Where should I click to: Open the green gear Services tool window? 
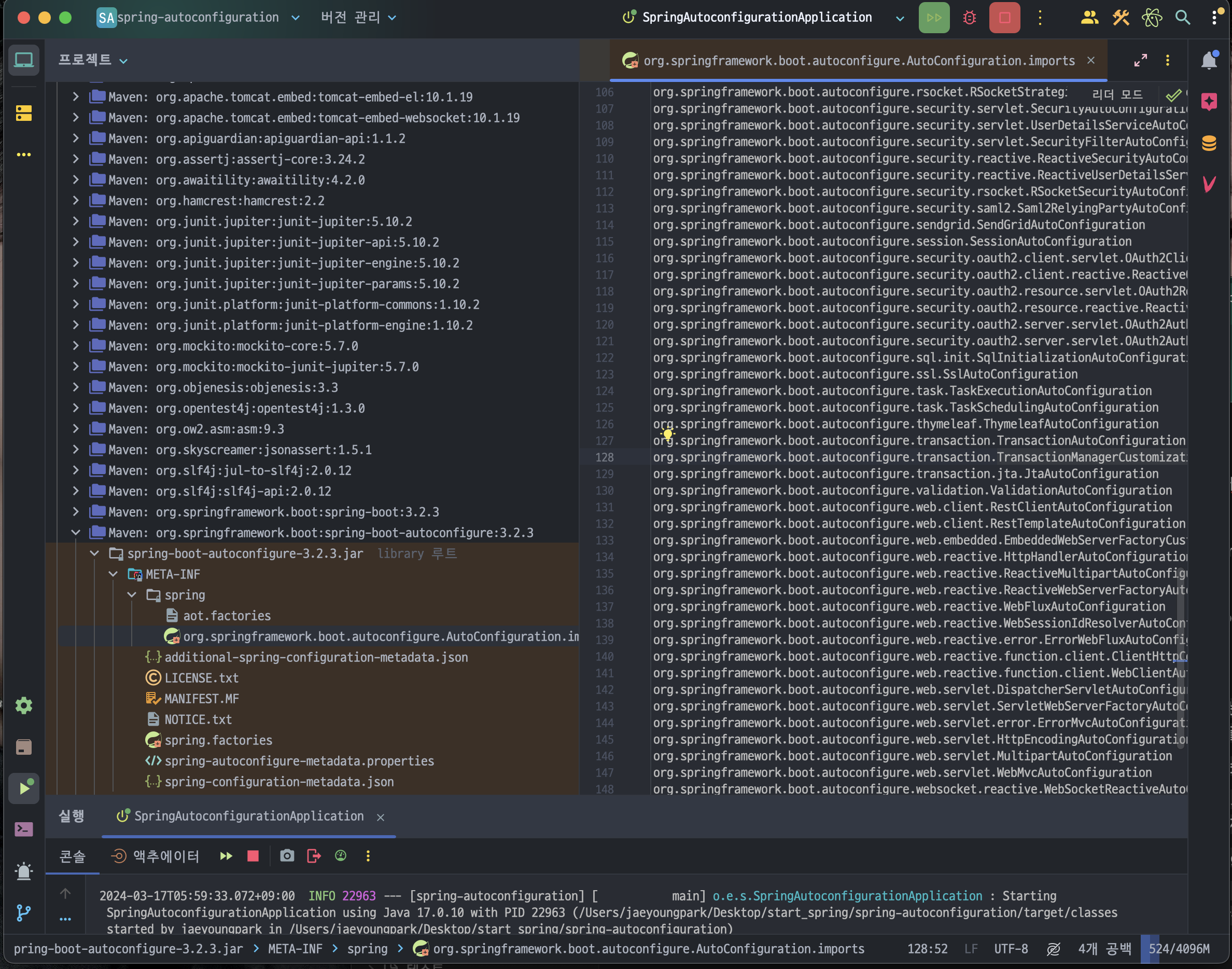point(24,705)
